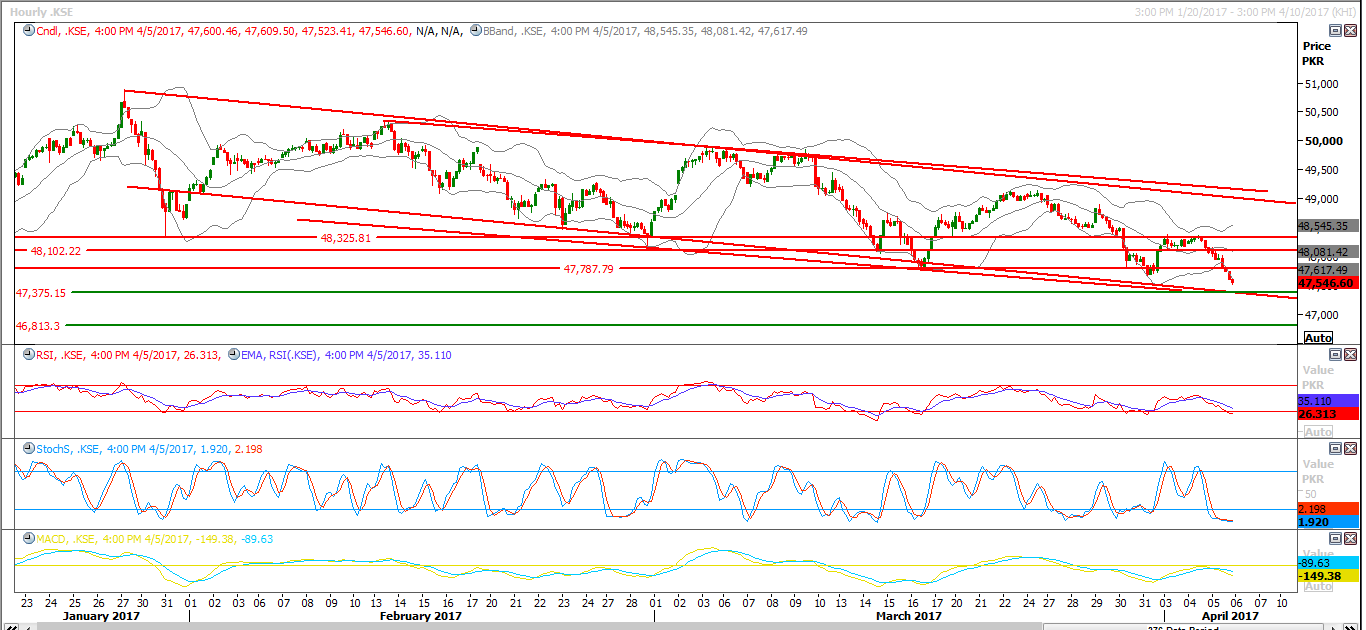
Task: Click the Price PKR axis title
Action: click(1316, 53)
